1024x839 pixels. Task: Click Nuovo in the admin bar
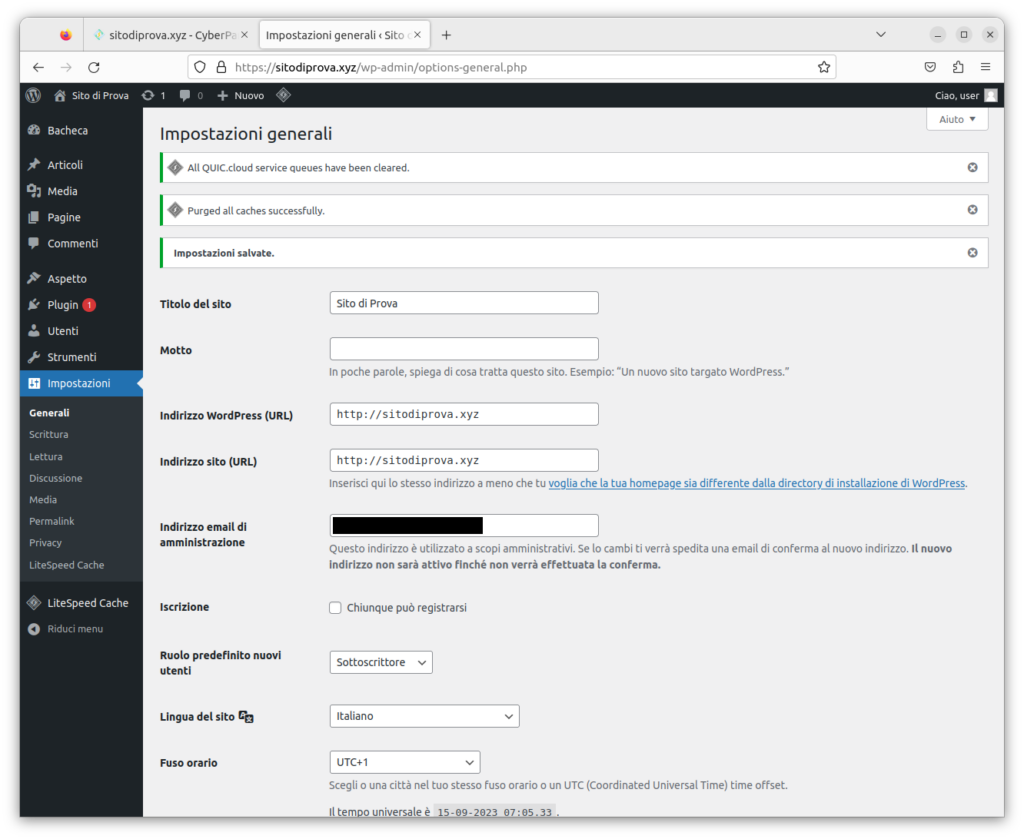(x=240, y=95)
